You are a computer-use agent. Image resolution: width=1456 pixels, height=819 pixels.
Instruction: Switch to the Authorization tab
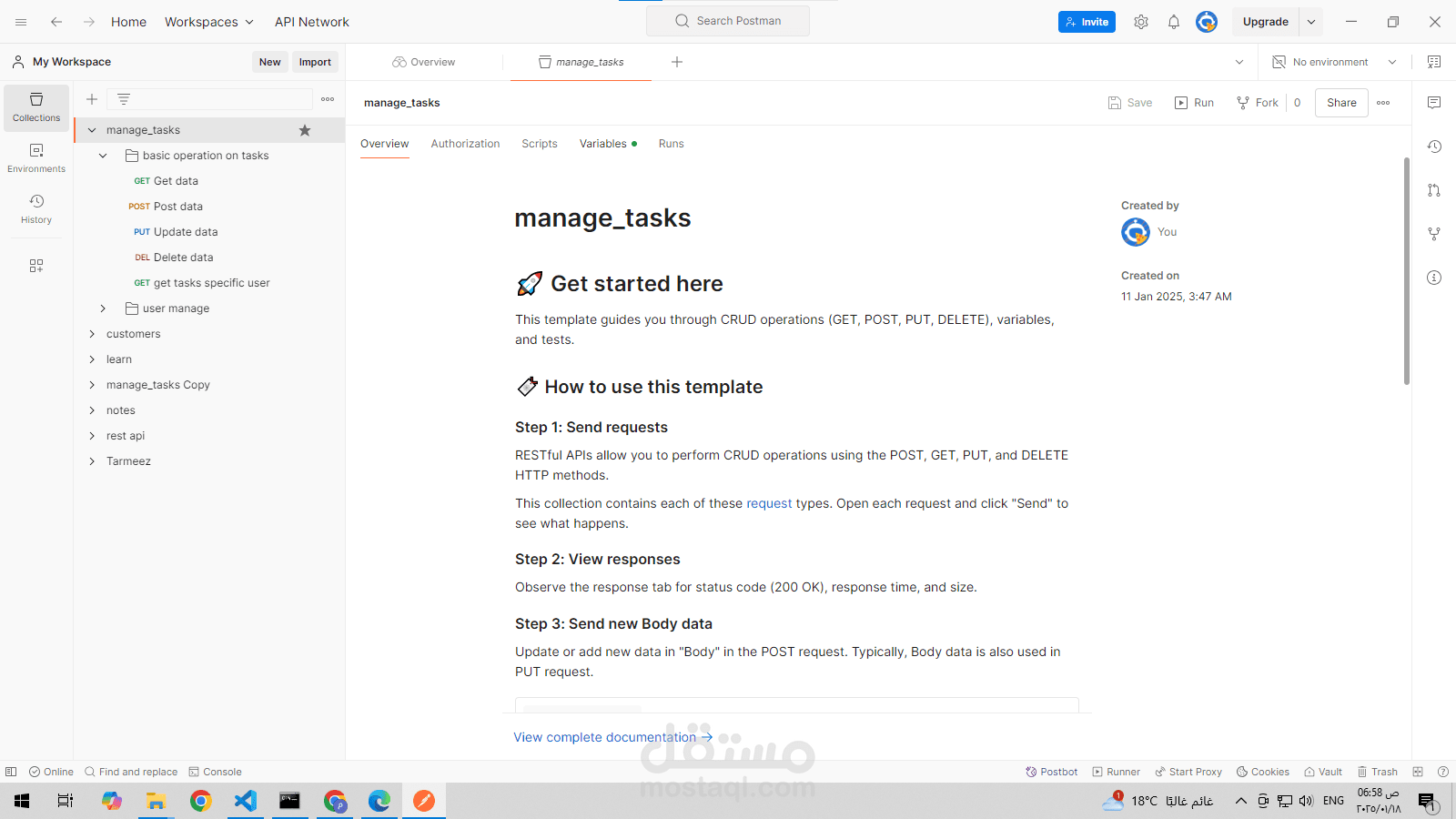tap(465, 144)
